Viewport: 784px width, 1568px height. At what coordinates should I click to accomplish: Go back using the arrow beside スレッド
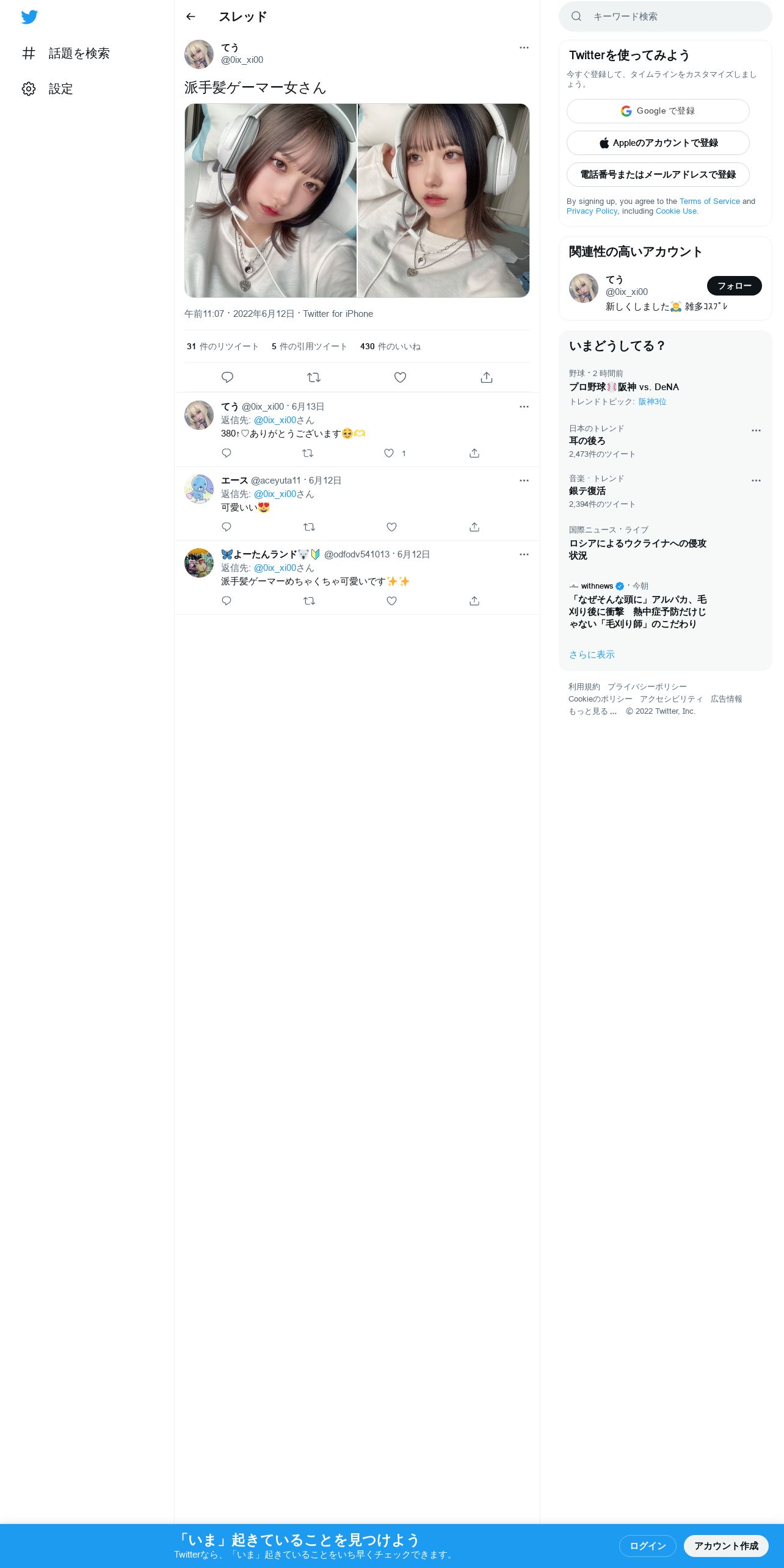(x=191, y=16)
